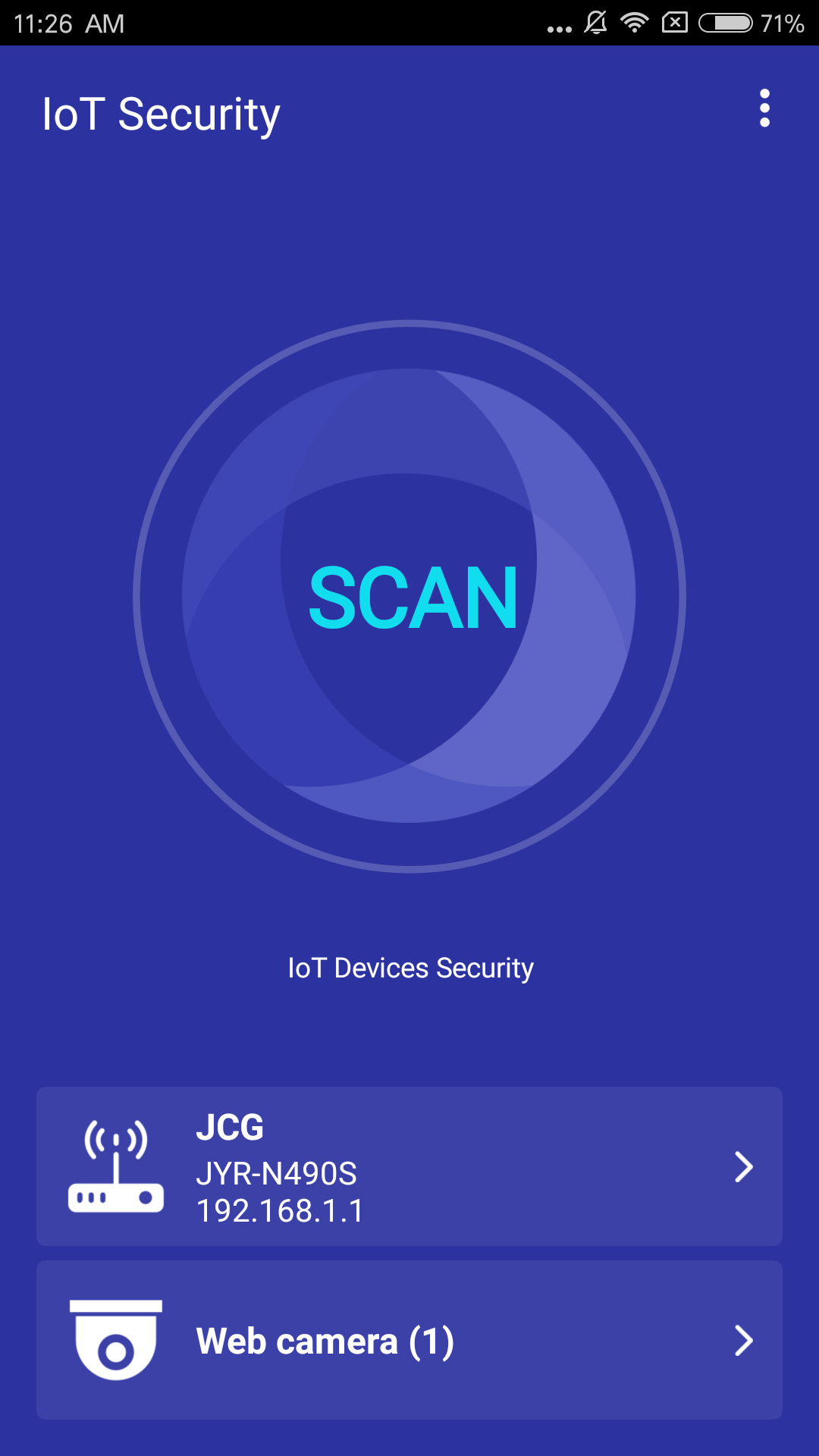
Task: Tap the router icon beside JCG
Action: (116, 1166)
